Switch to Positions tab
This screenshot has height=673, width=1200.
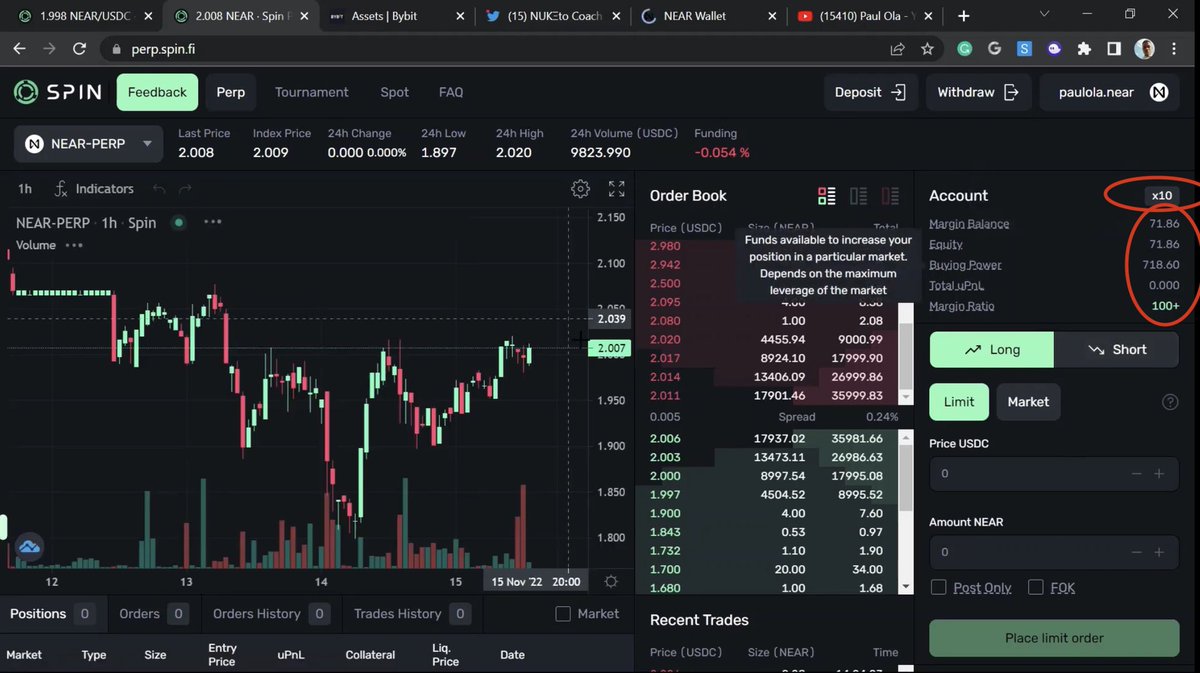pos(52,614)
